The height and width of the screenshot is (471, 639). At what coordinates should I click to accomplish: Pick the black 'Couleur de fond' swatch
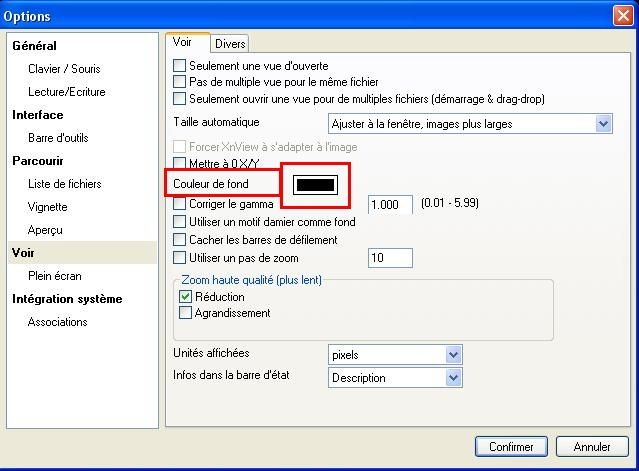pyautogui.click(x=315, y=185)
